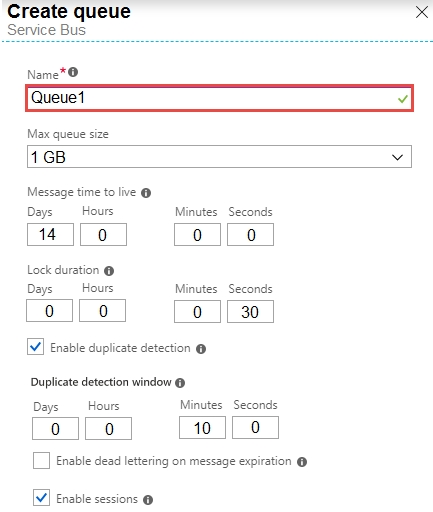
Task: Click the Lock duration info icon
Action: pyautogui.click(x=109, y=271)
